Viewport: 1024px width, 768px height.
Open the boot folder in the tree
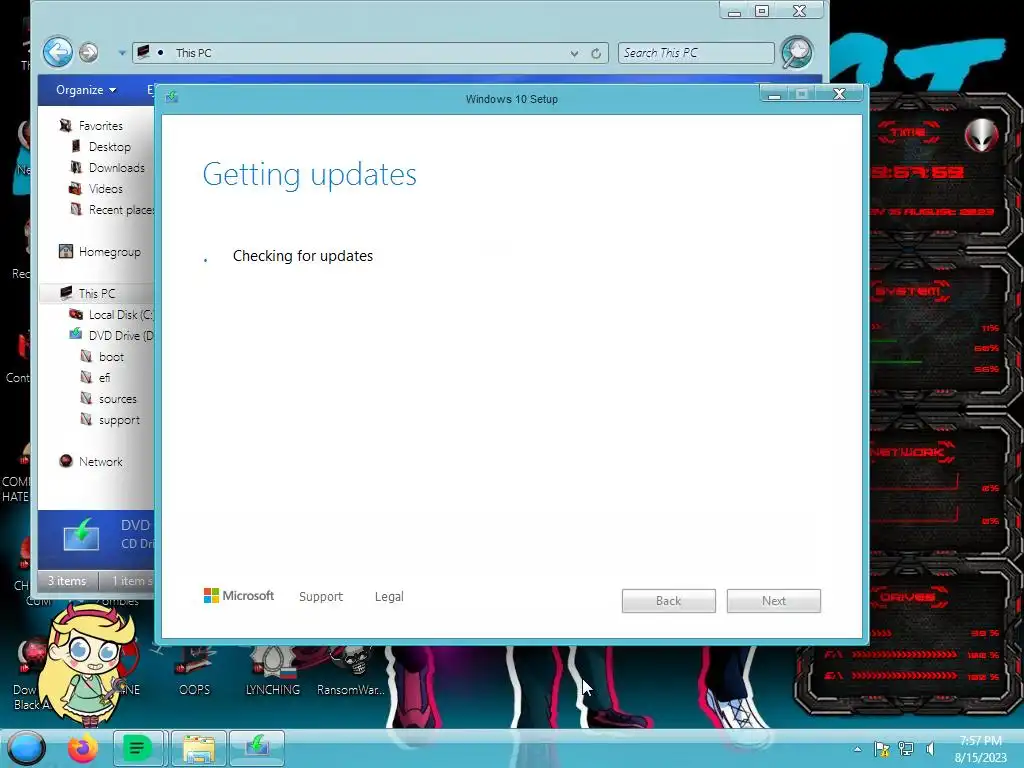coord(110,357)
